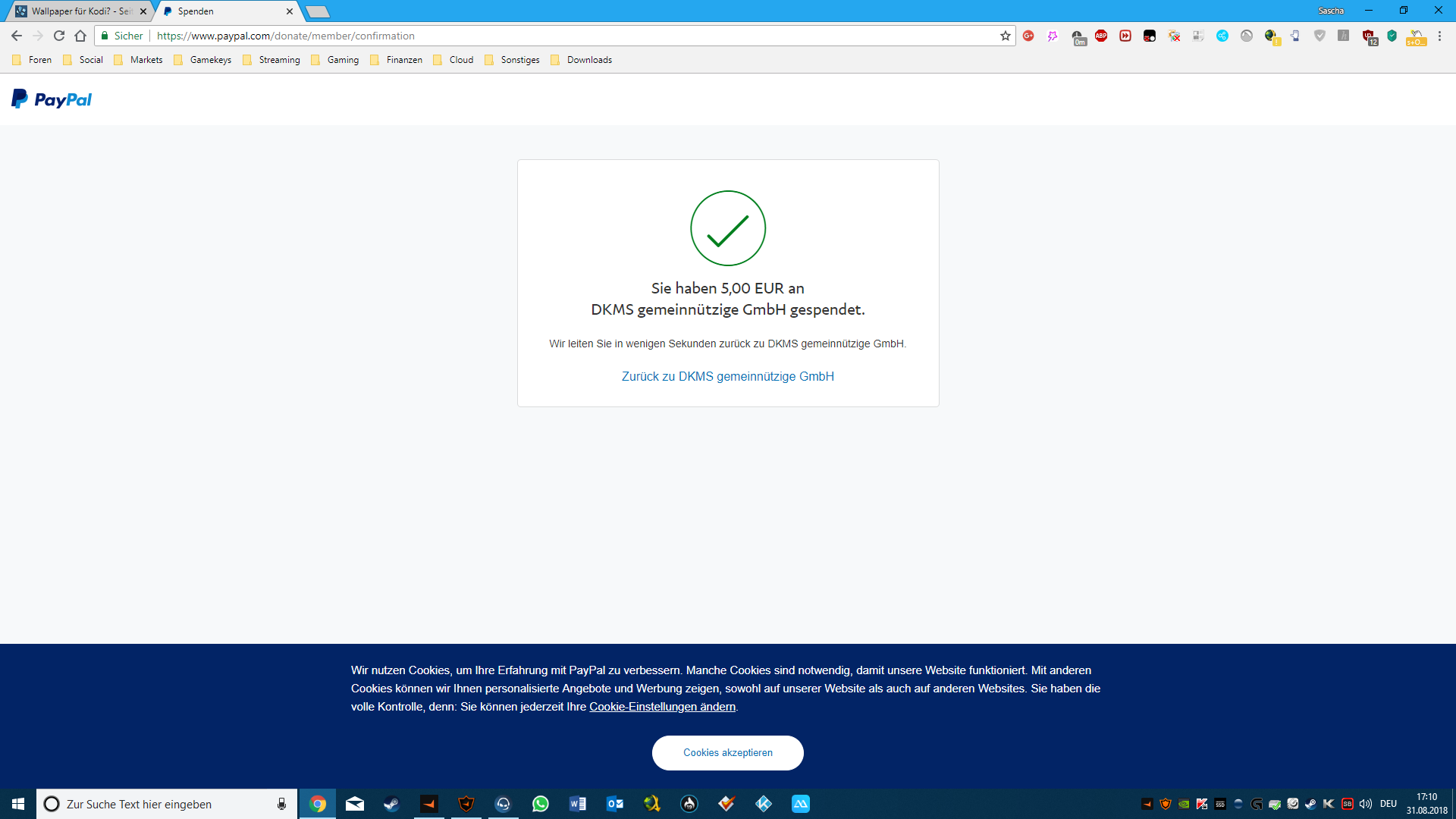Activate the microphone in taskbar search
This screenshot has width=1456, height=819.
click(281, 804)
